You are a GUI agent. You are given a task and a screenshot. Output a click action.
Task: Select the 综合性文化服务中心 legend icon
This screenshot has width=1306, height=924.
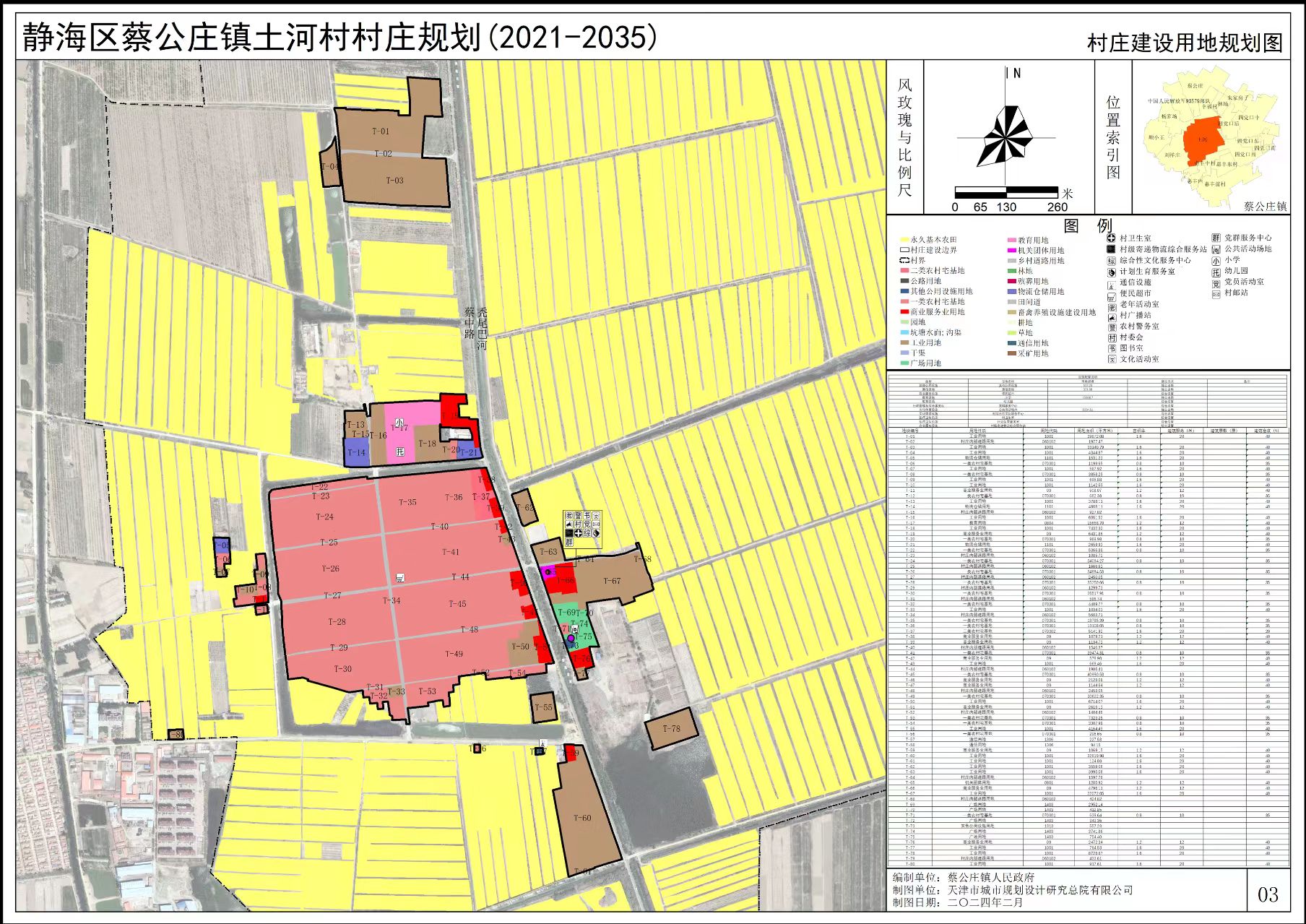click(1112, 260)
